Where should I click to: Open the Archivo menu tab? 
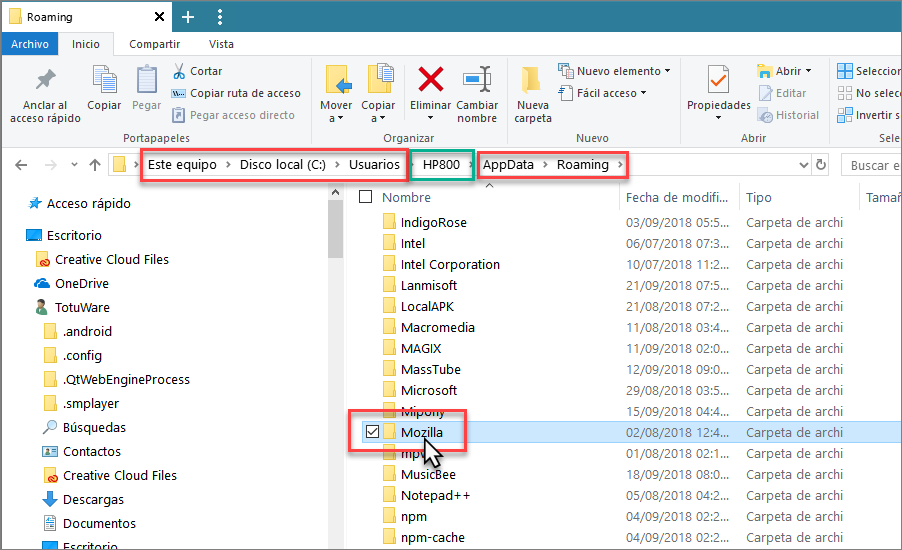click(30, 44)
